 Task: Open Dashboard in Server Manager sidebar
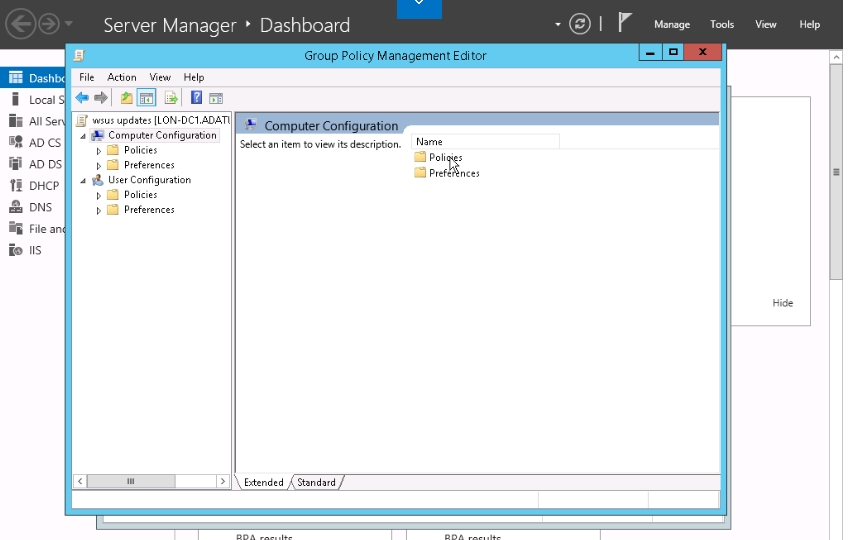click(32, 78)
